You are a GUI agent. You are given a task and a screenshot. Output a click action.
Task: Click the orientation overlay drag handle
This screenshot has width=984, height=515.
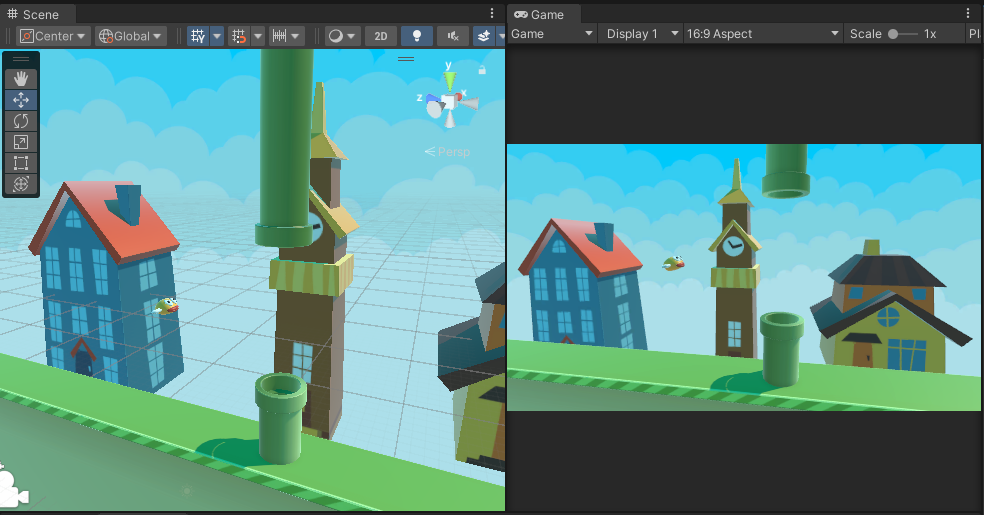pyautogui.click(x=406, y=59)
